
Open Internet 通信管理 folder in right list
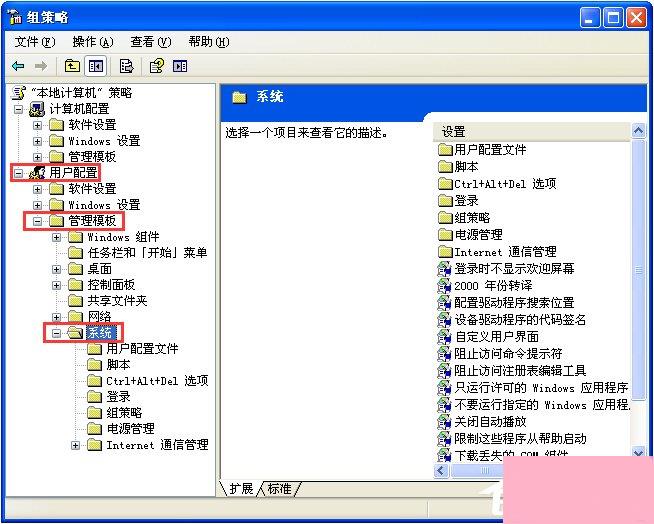505,252
